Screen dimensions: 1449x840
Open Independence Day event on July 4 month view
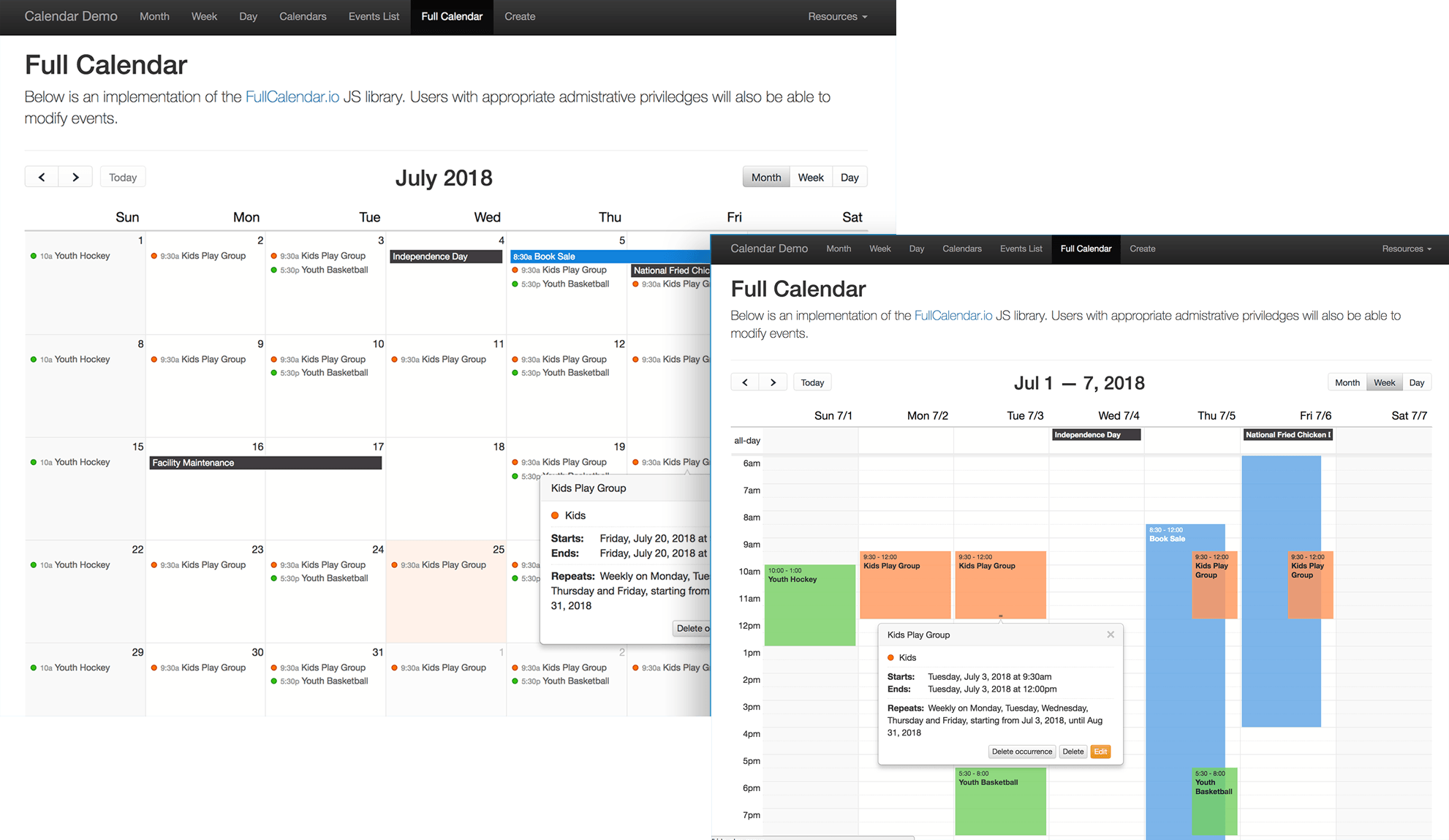click(x=446, y=257)
